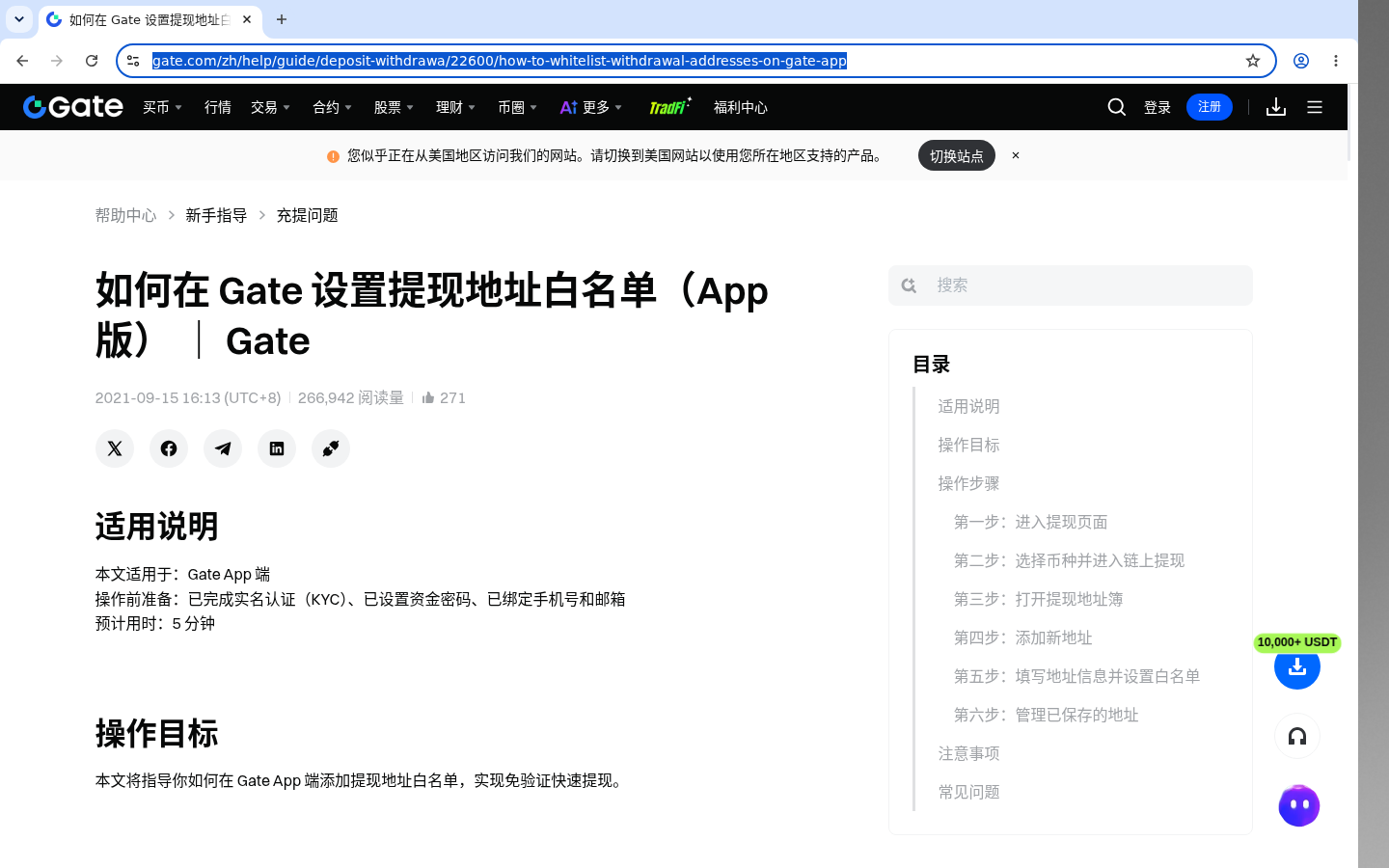Reload the page
This screenshot has width=1389, height=868.
pyautogui.click(x=92, y=61)
